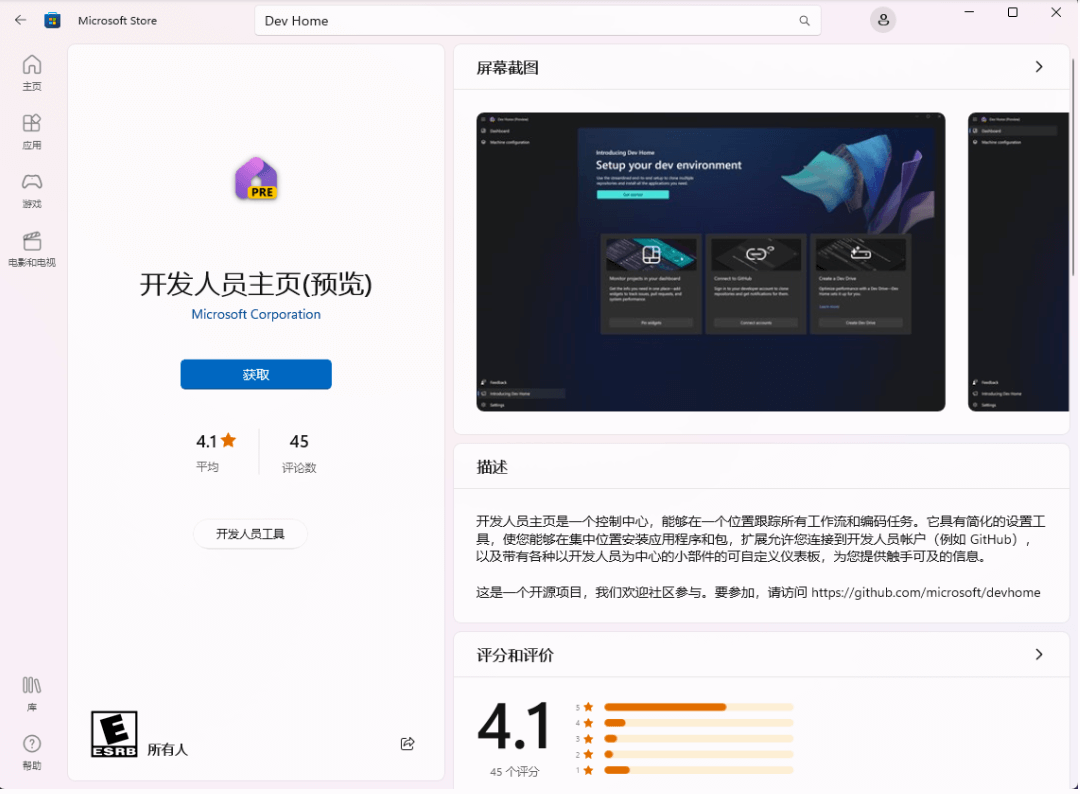Open the 库 (Library) icon in sidebar
This screenshot has width=1080, height=794.
click(31, 687)
